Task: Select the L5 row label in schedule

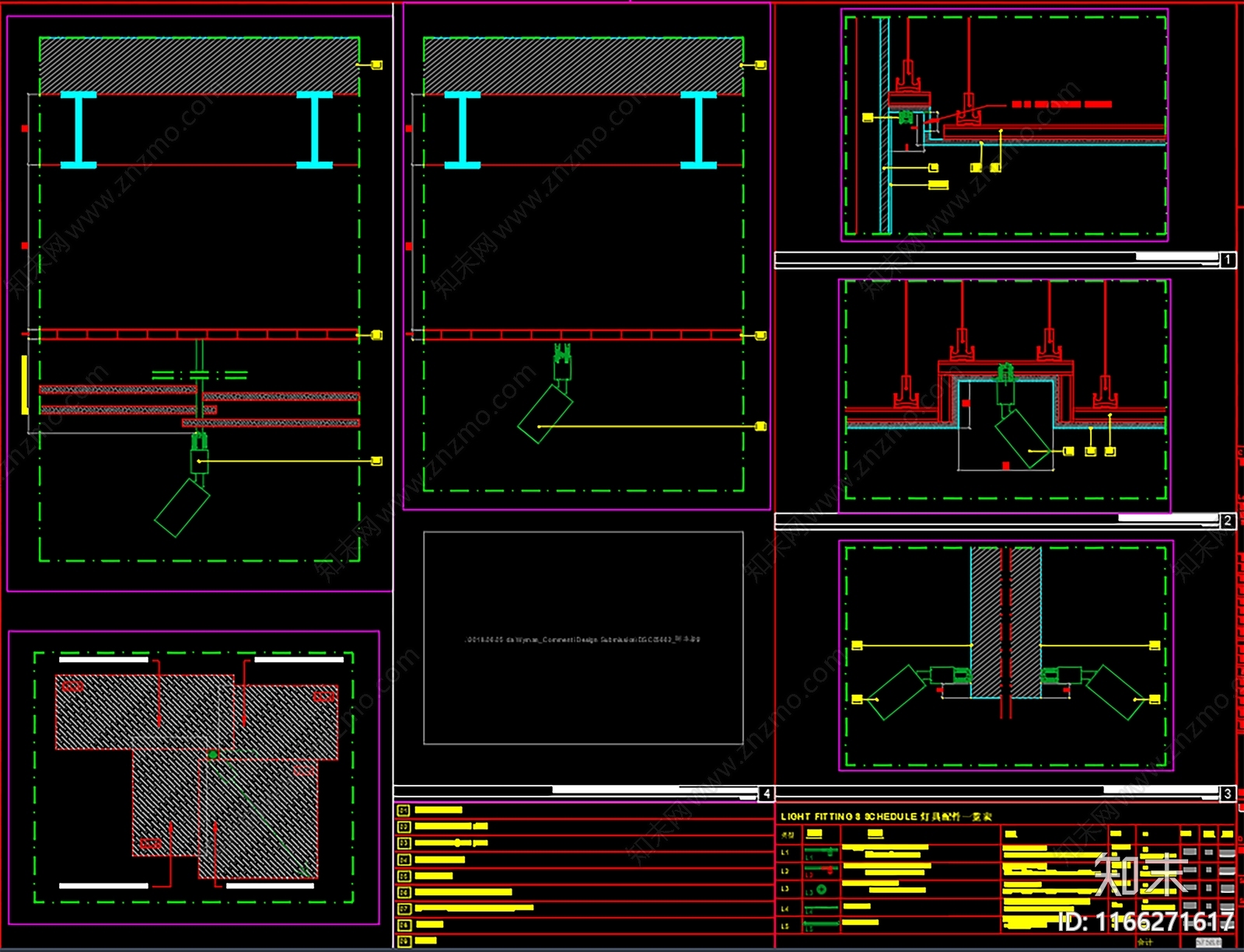Action: 785,926
